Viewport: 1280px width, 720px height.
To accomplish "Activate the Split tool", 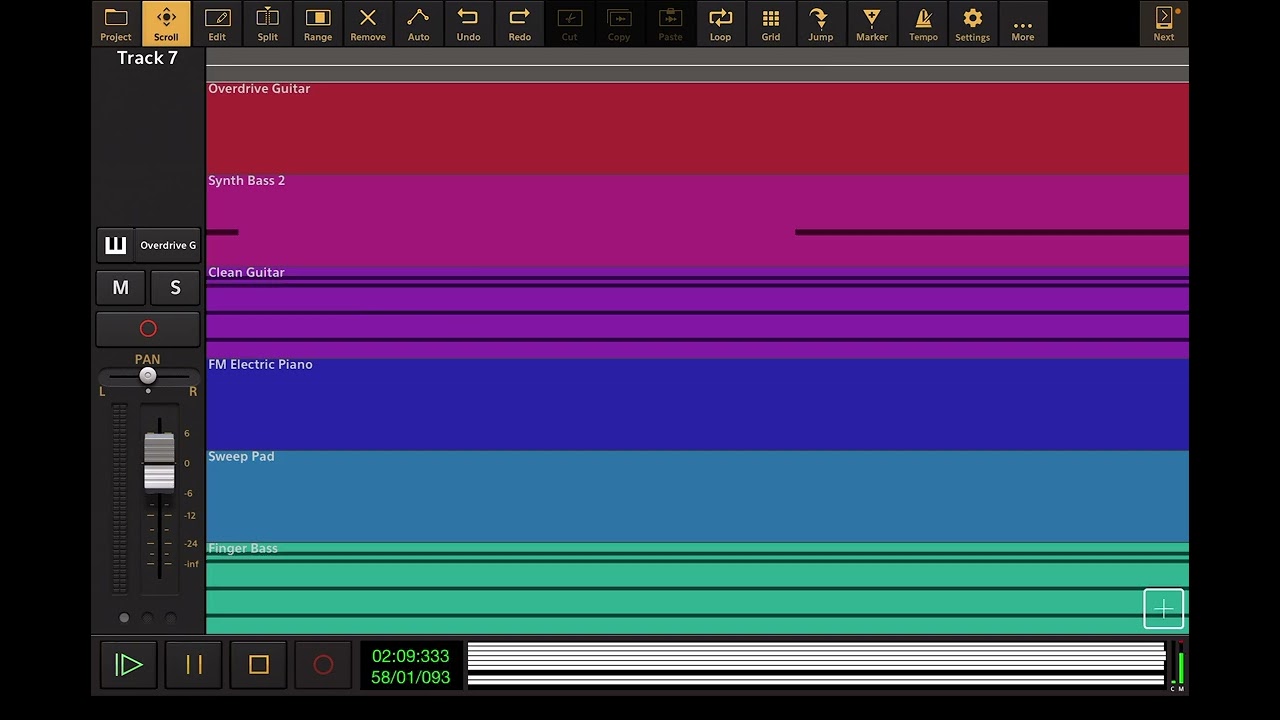I will pos(267,24).
